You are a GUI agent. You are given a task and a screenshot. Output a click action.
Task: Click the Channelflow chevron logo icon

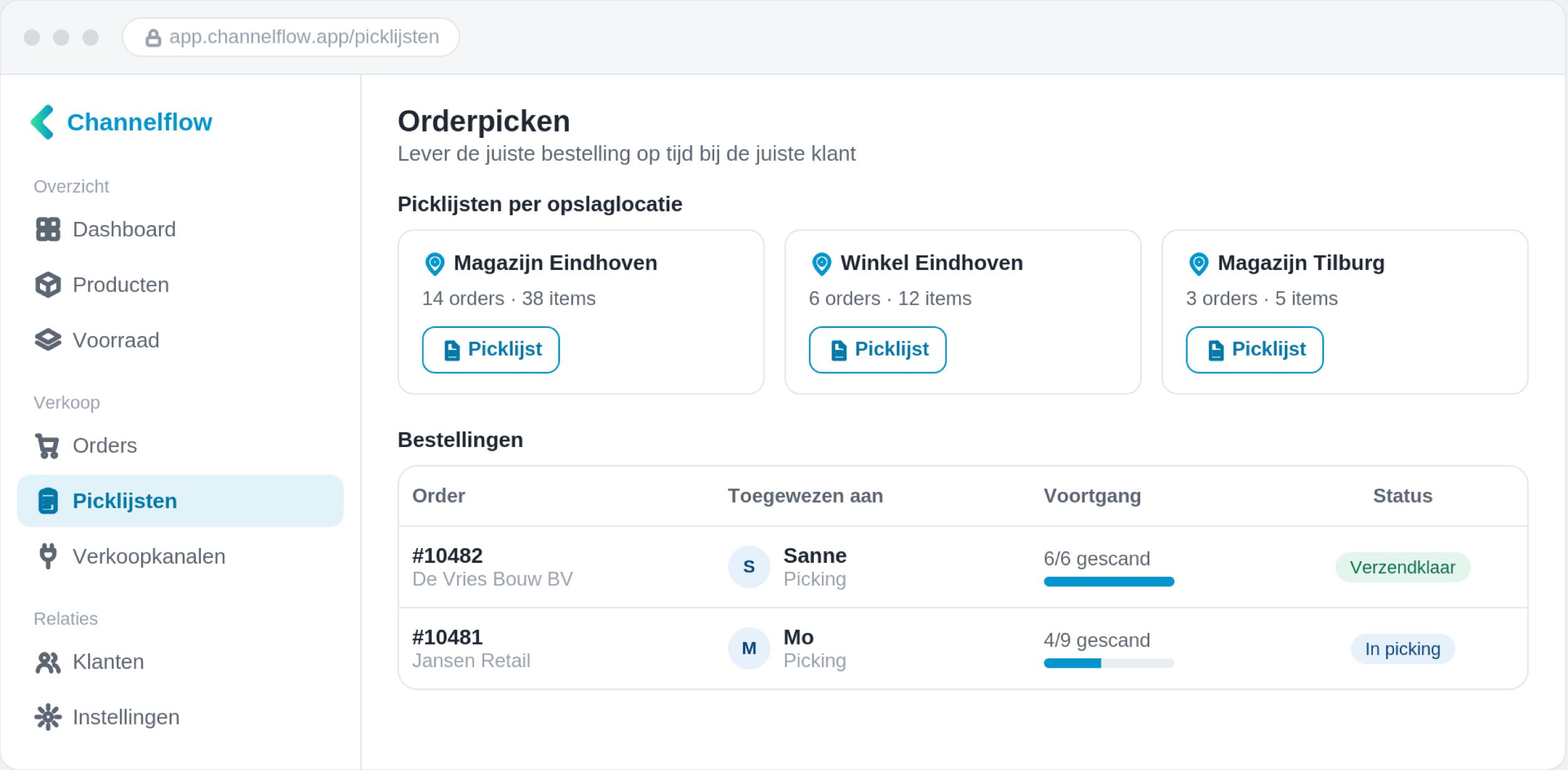coord(42,122)
